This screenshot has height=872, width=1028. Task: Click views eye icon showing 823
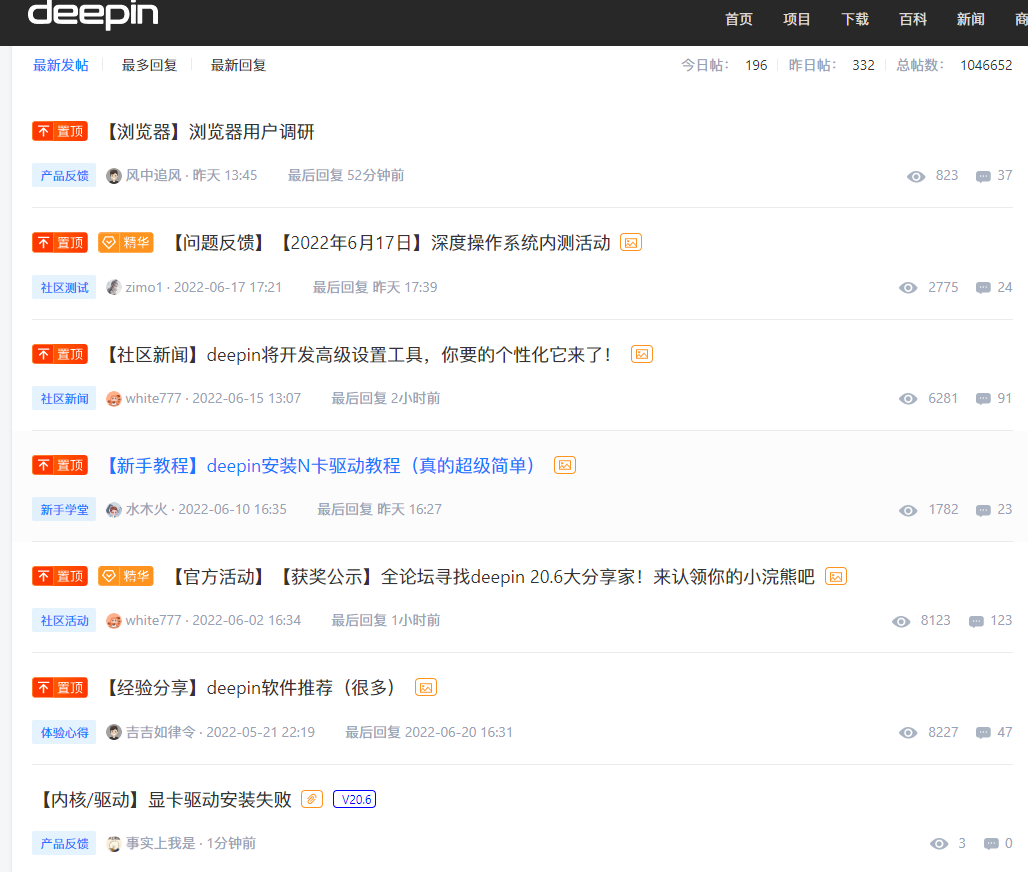point(916,176)
